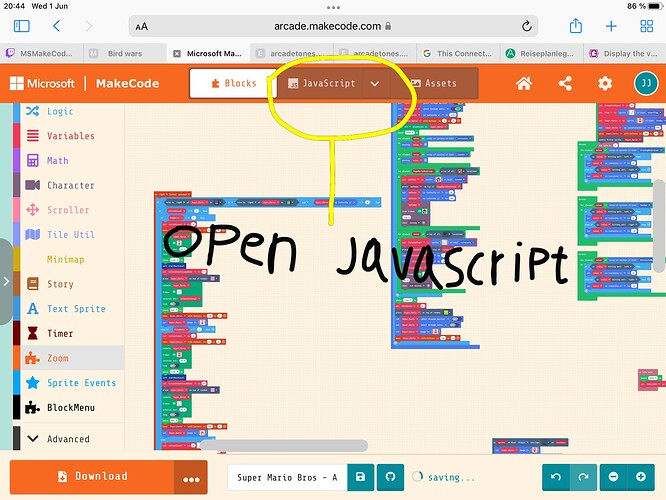
Task: Click the vertical workspace scrollbar
Action: tap(659, 226)
